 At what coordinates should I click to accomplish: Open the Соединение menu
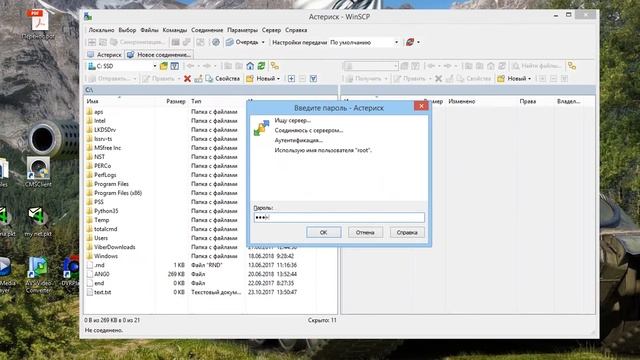[x=207, y=30]
